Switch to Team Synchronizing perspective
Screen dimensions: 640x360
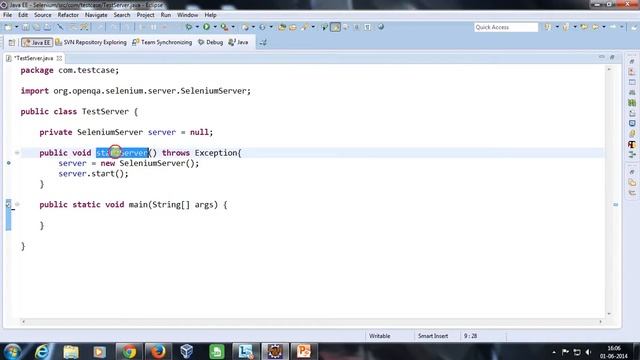click(x=162, y=42)
